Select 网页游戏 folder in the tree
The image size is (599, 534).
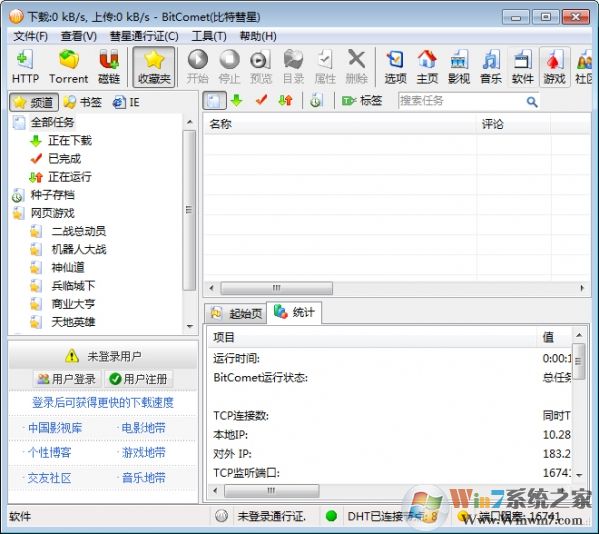52,213
